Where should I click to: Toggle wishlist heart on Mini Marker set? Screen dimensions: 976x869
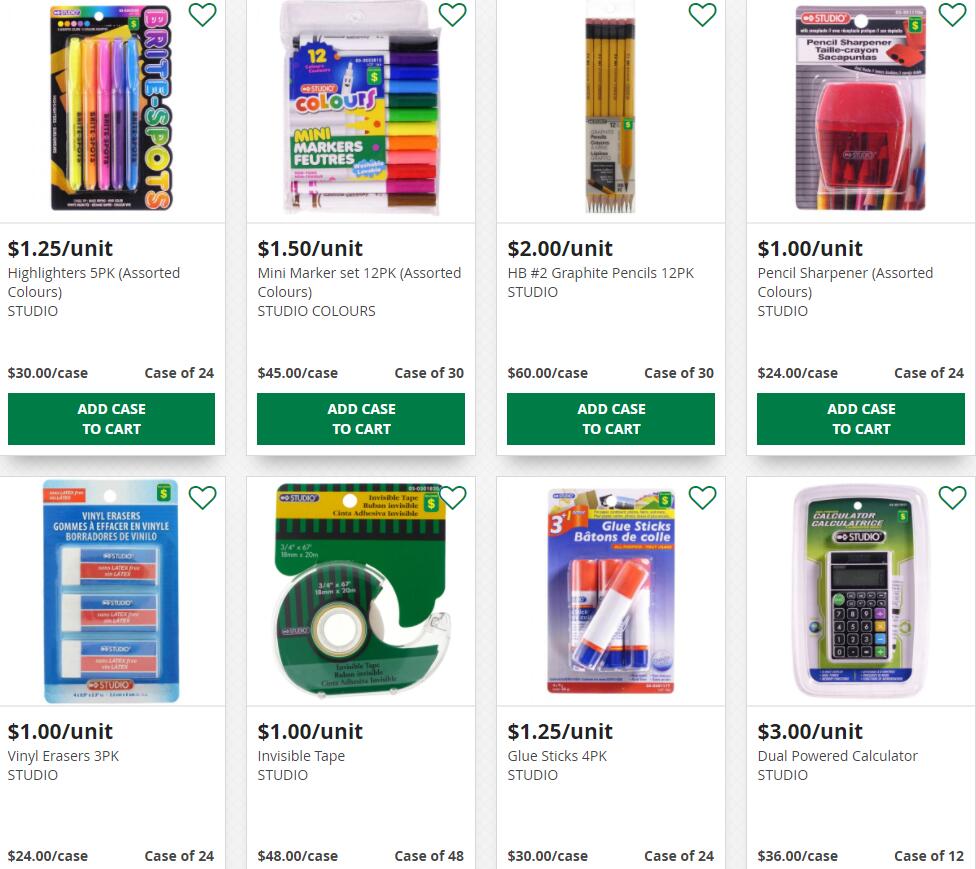tap(453, 14)
